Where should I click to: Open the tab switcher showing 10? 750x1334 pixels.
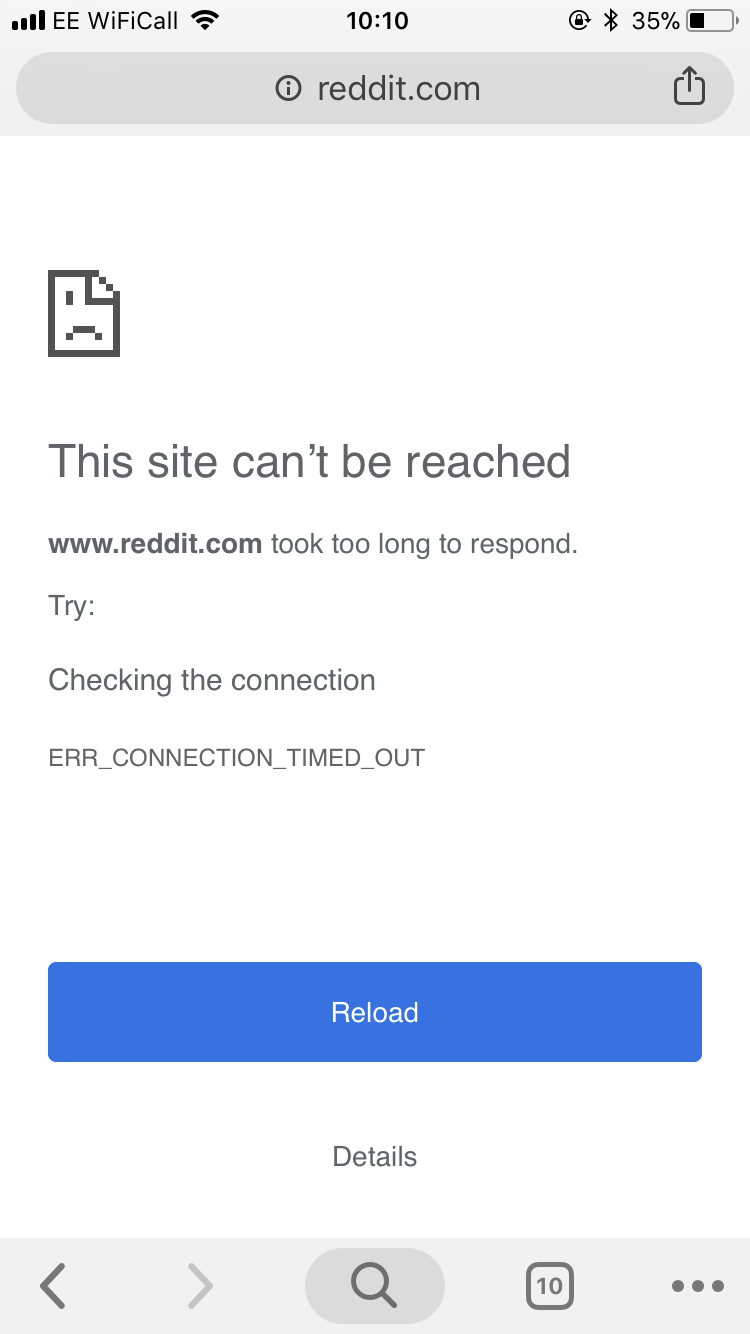click(x=549, y=1285)
